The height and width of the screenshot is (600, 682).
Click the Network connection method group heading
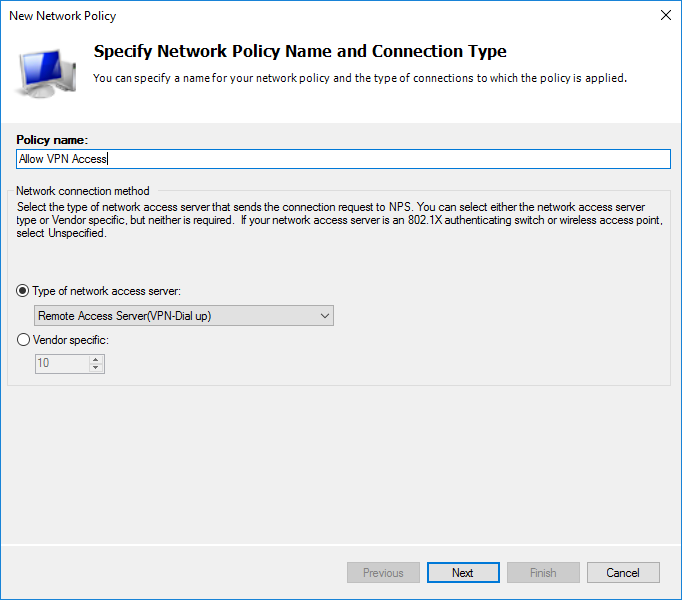[x=83, y=191]
